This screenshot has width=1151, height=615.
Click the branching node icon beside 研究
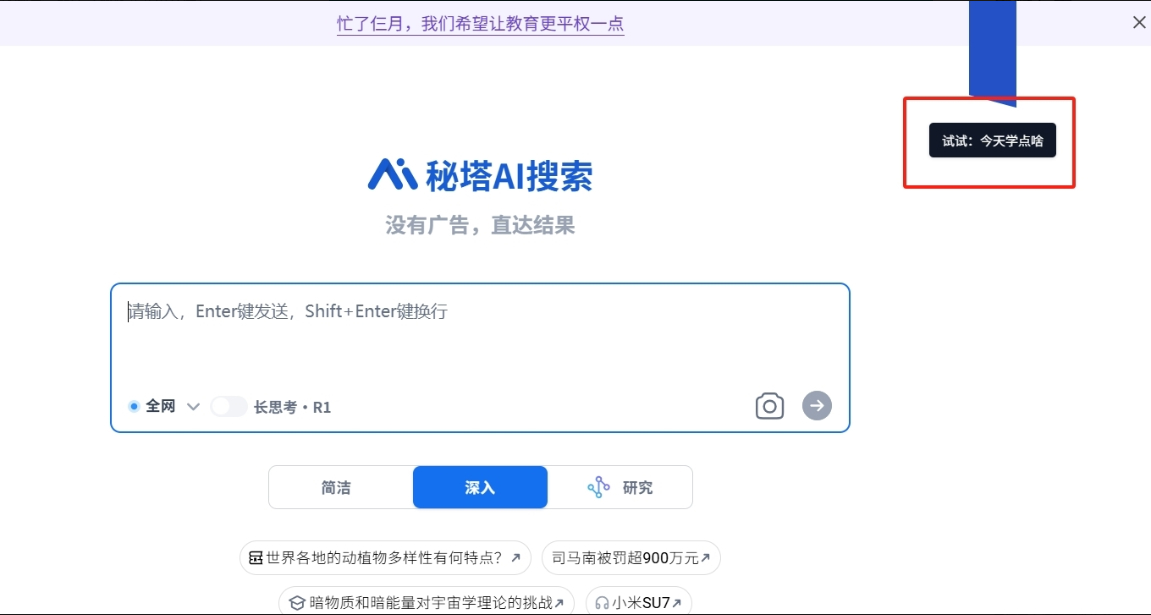pyautogui.click(x=598, y=487)
